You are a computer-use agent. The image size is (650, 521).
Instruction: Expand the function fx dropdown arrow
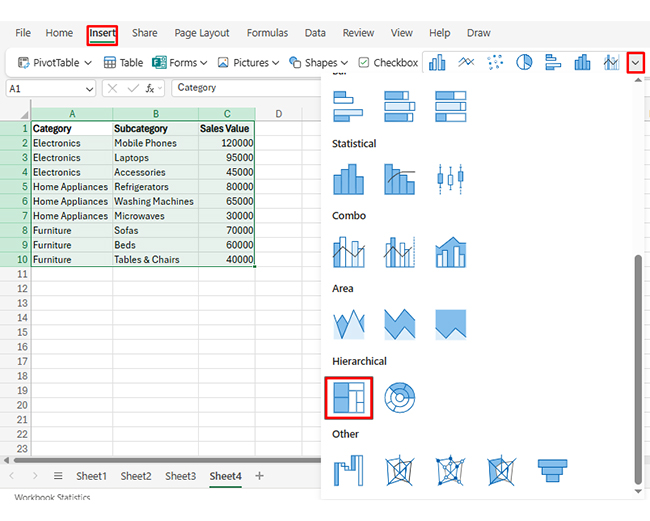(160, 88)
